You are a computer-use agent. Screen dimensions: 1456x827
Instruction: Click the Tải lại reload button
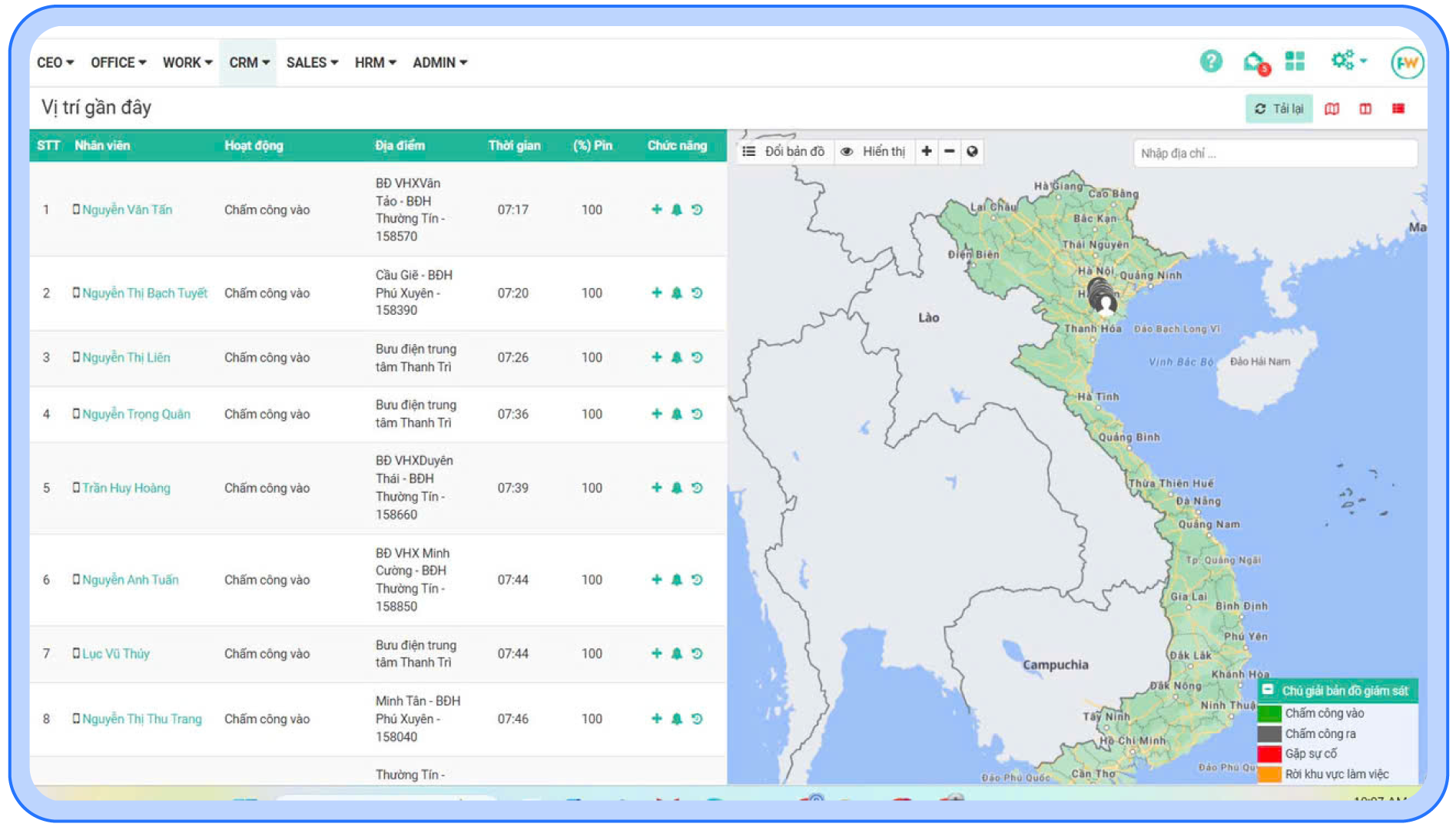1279,109
